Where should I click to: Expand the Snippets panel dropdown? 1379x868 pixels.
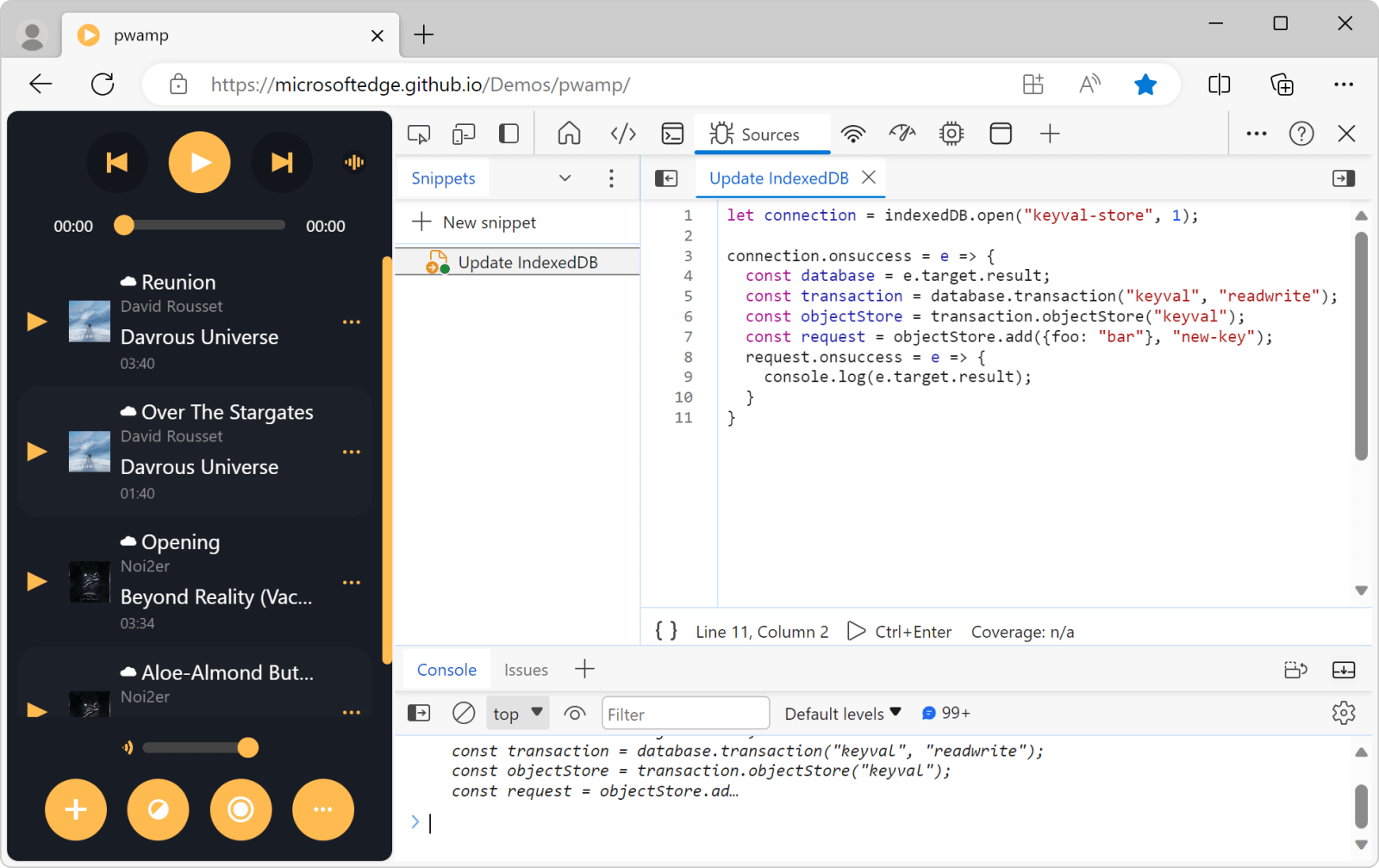tap(565, 178)
